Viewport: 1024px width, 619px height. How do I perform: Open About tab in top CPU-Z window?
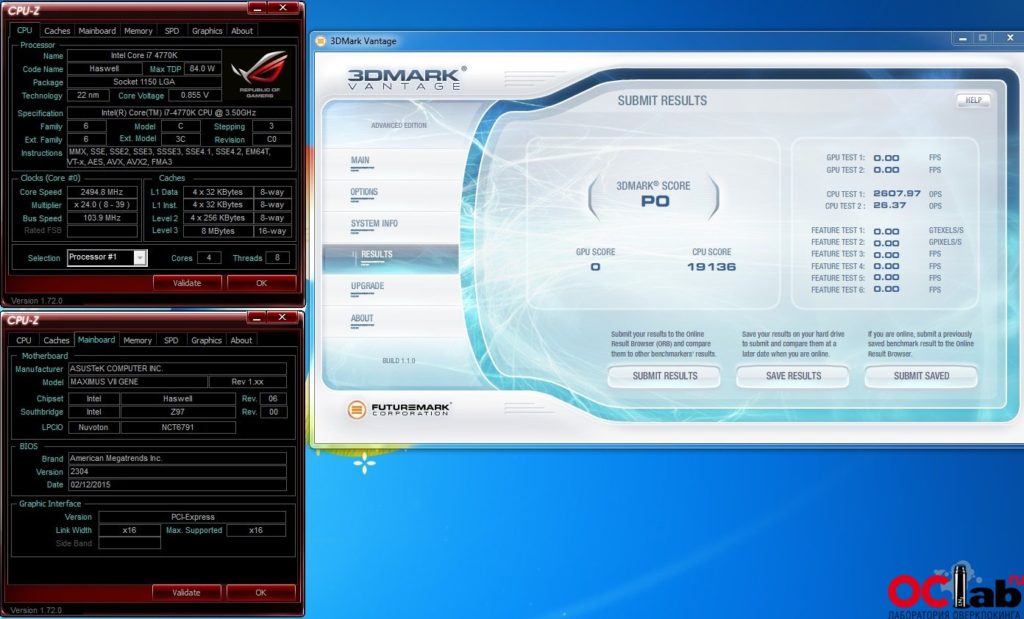click(242, 31)
